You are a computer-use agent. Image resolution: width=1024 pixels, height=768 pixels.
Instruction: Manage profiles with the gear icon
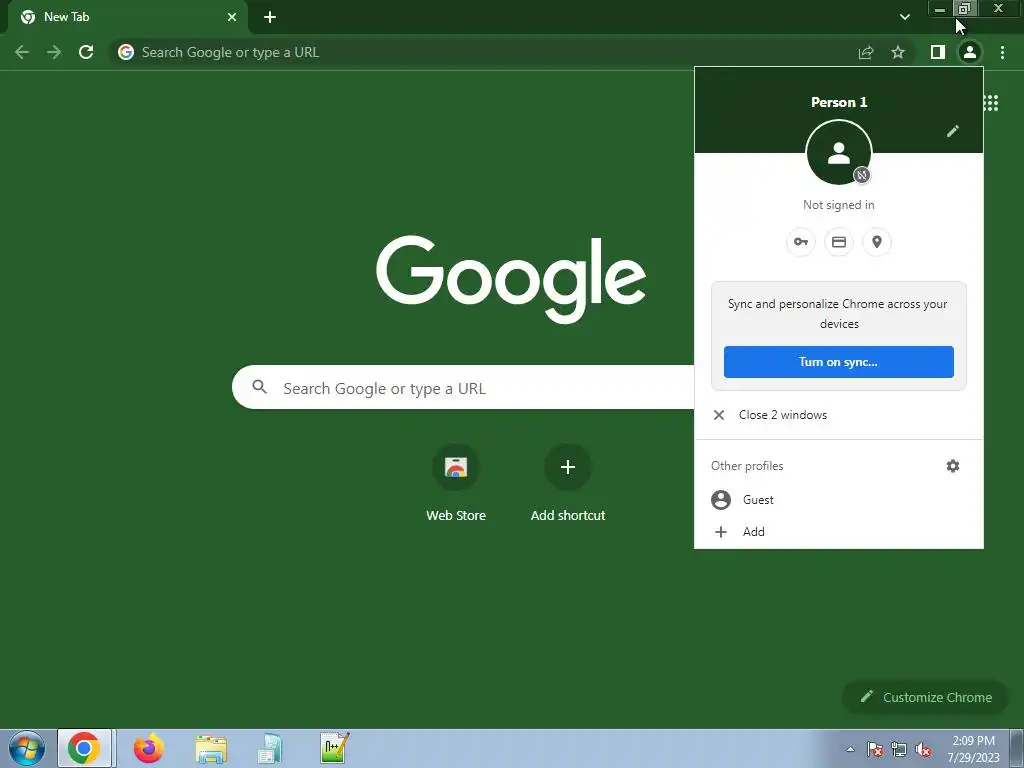click(953, 466)
